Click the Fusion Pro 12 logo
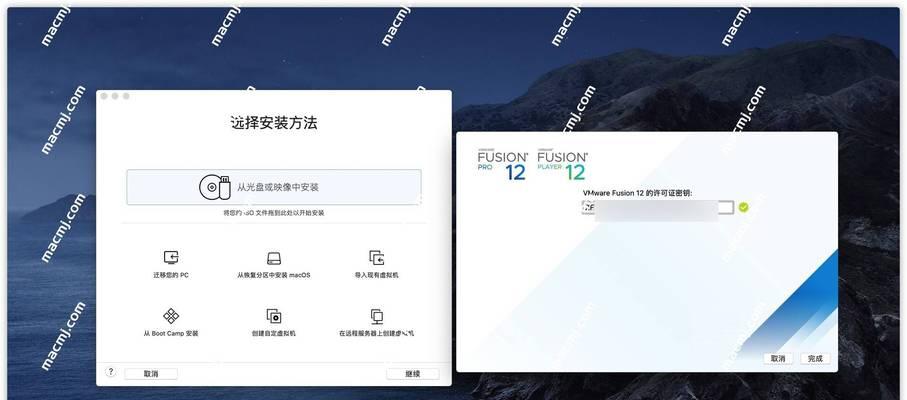 [x=503, y=165]
